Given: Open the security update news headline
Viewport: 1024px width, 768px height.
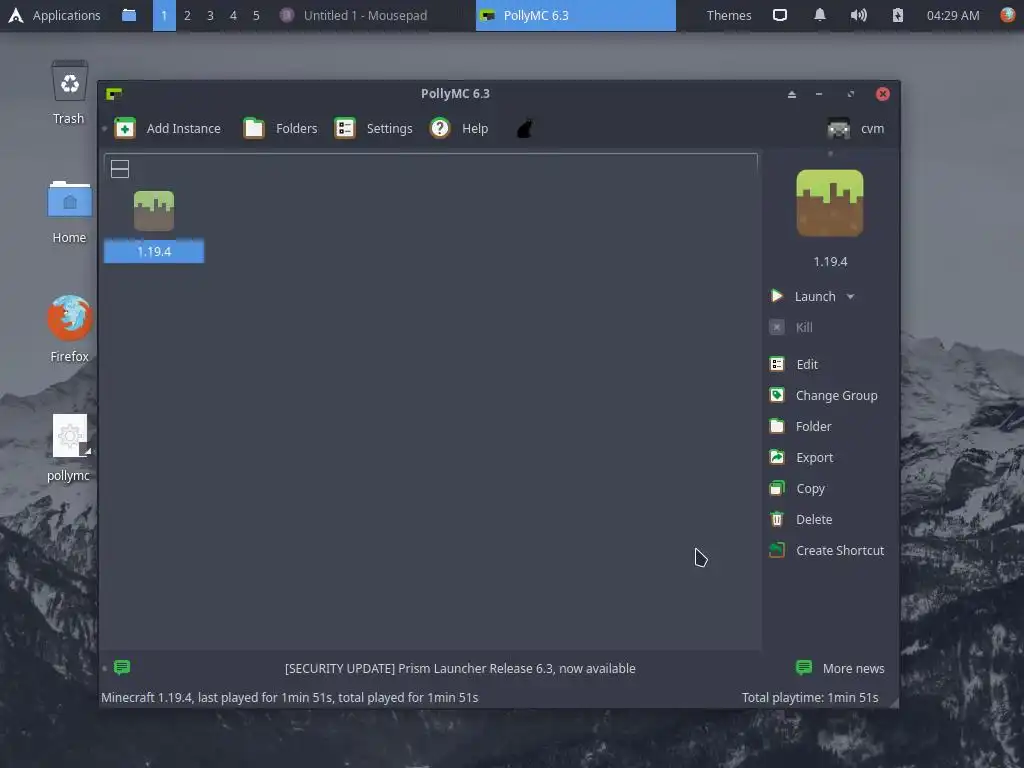Looking at the screenshot, I should pos(460,668).
